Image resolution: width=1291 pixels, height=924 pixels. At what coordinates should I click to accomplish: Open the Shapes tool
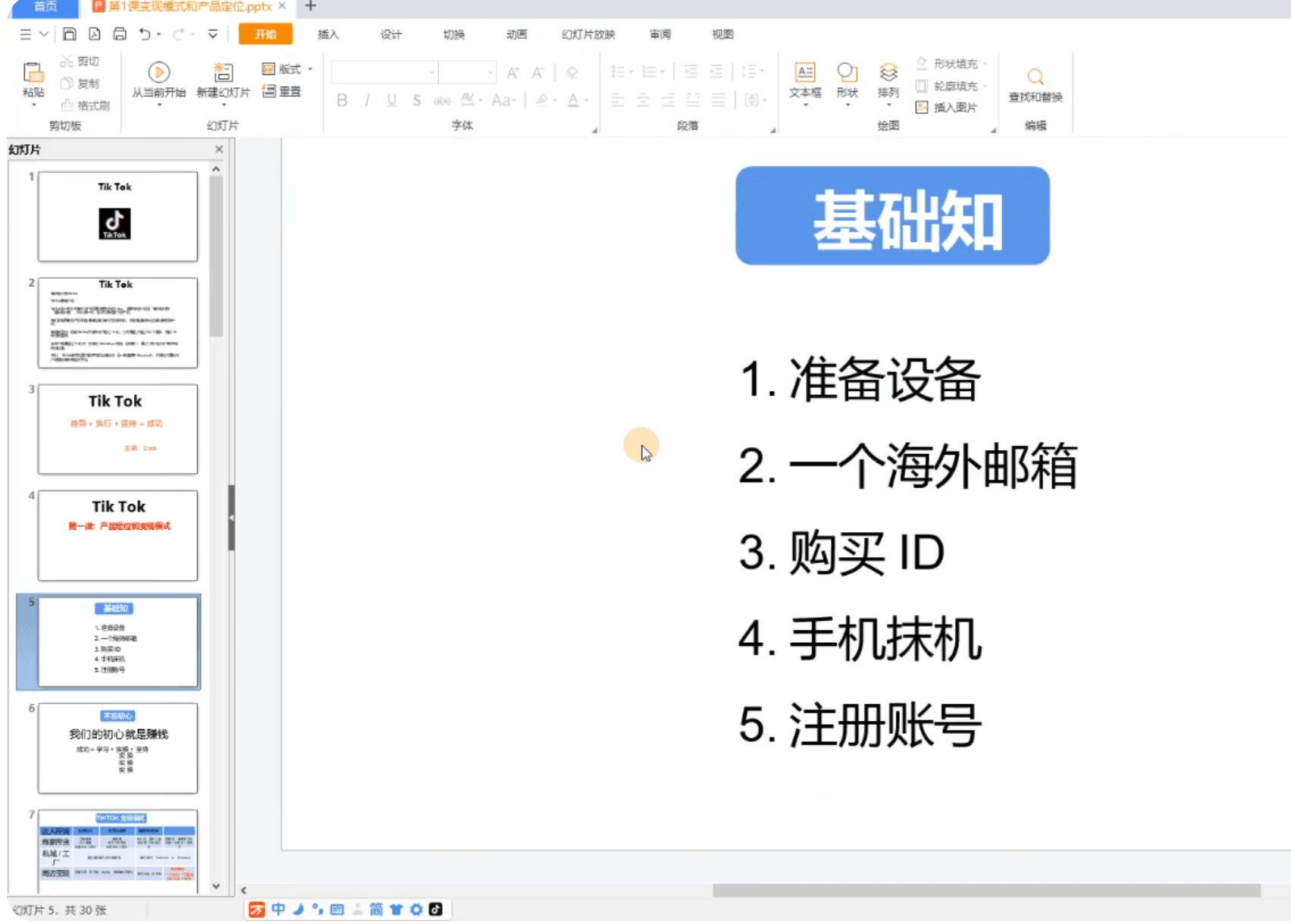[847, 74]
